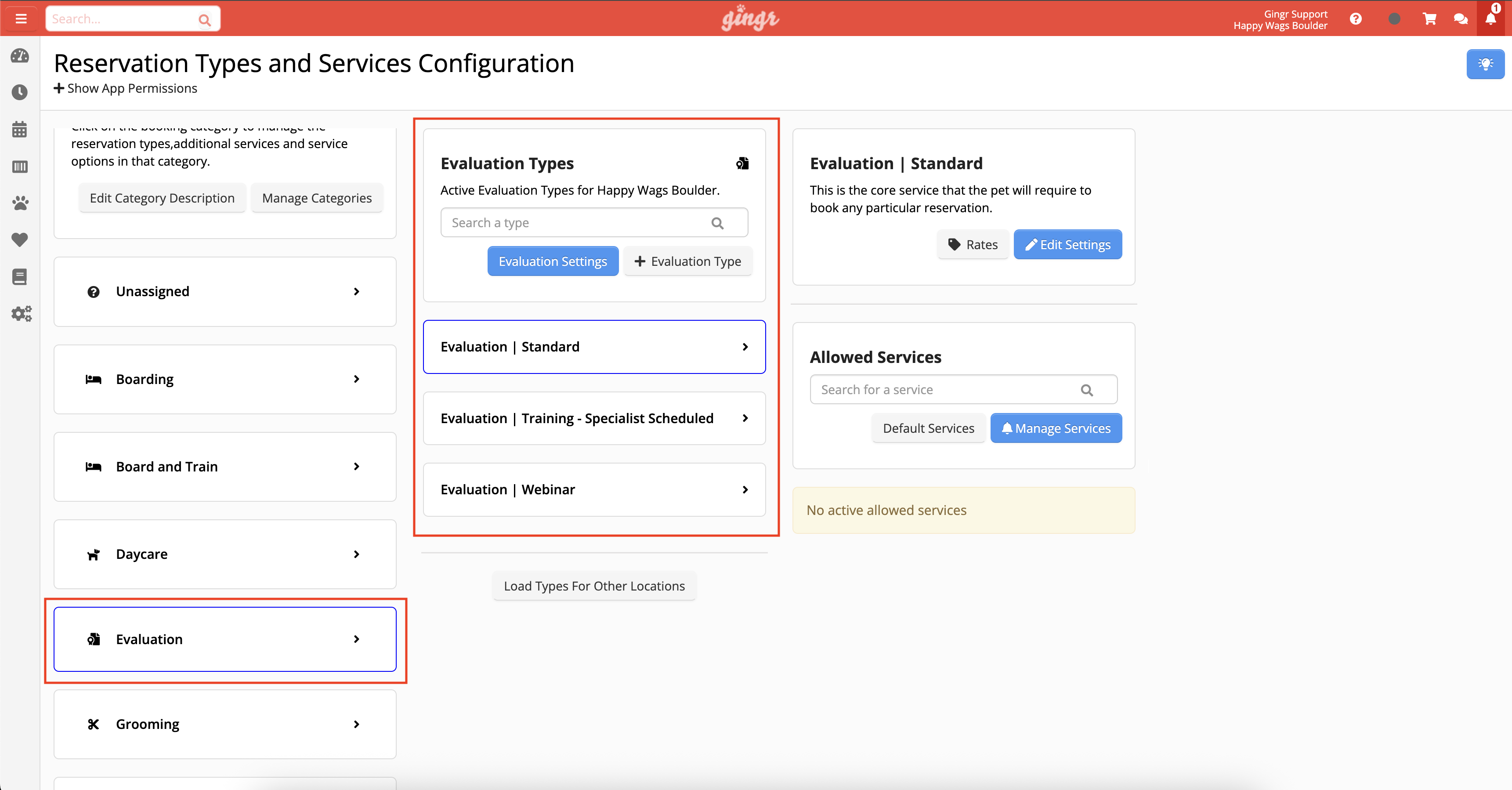Expand the Boarding category chevron
This screenshot has width=1512, height=790.
356,379
